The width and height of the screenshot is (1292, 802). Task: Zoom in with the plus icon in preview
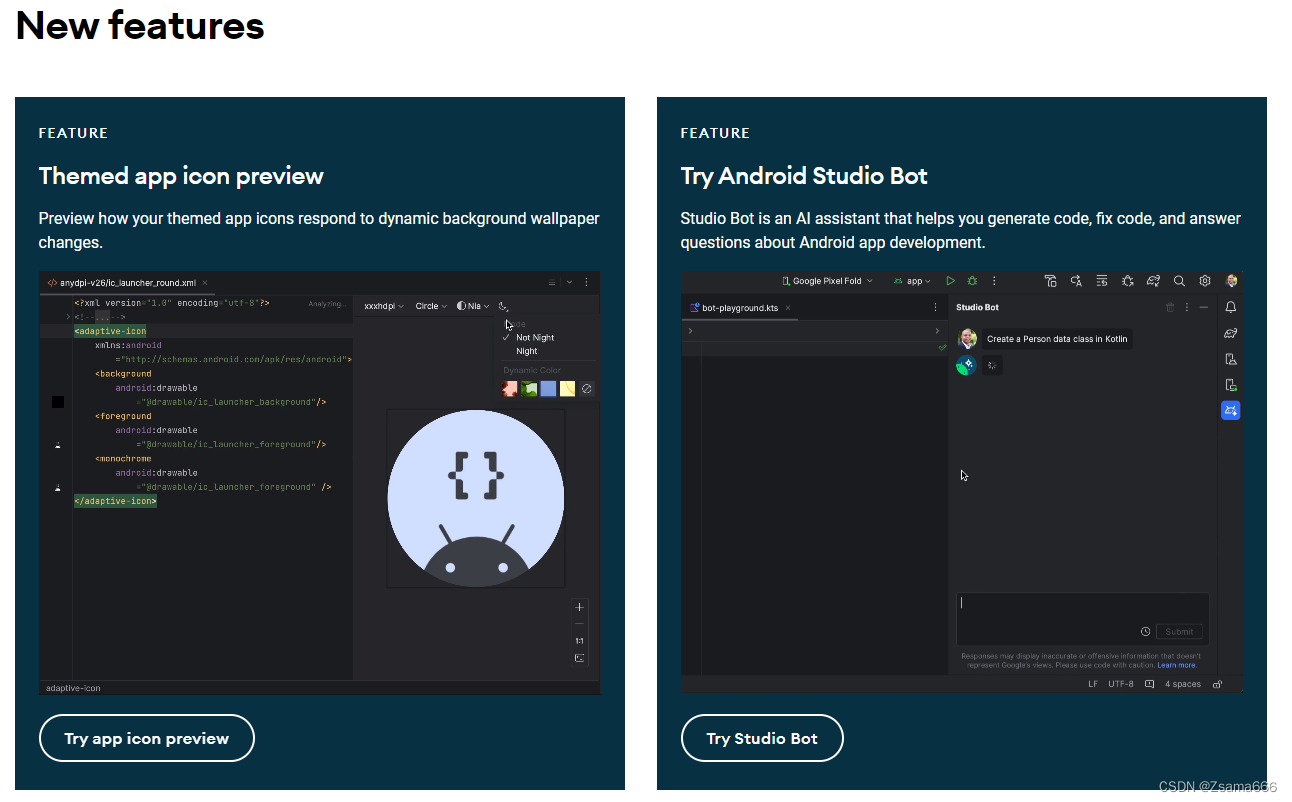(x=579, y=607)
